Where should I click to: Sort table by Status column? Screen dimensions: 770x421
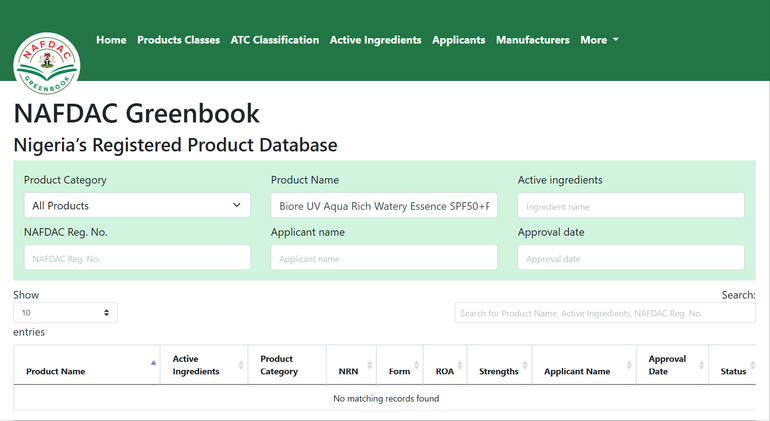(733, 365)
